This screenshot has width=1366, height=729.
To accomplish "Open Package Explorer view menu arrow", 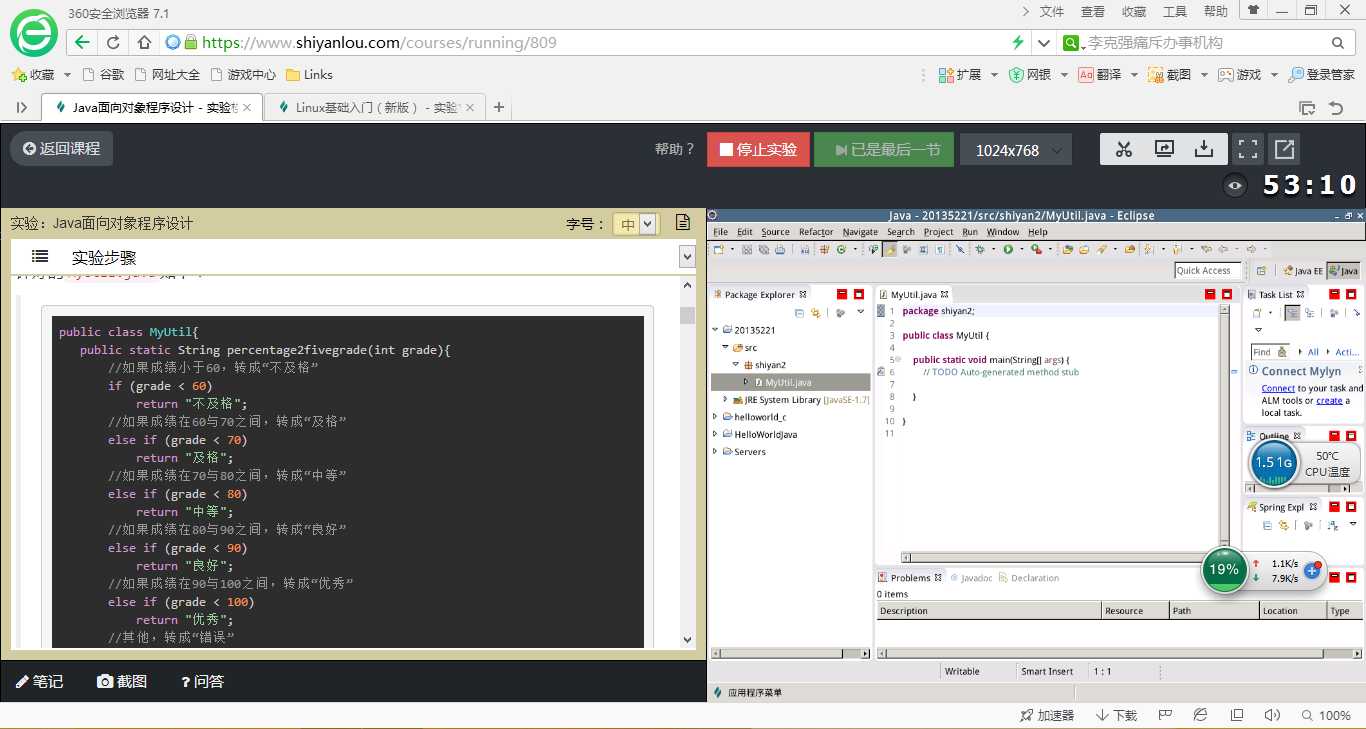I will click(x=860, y=312).
